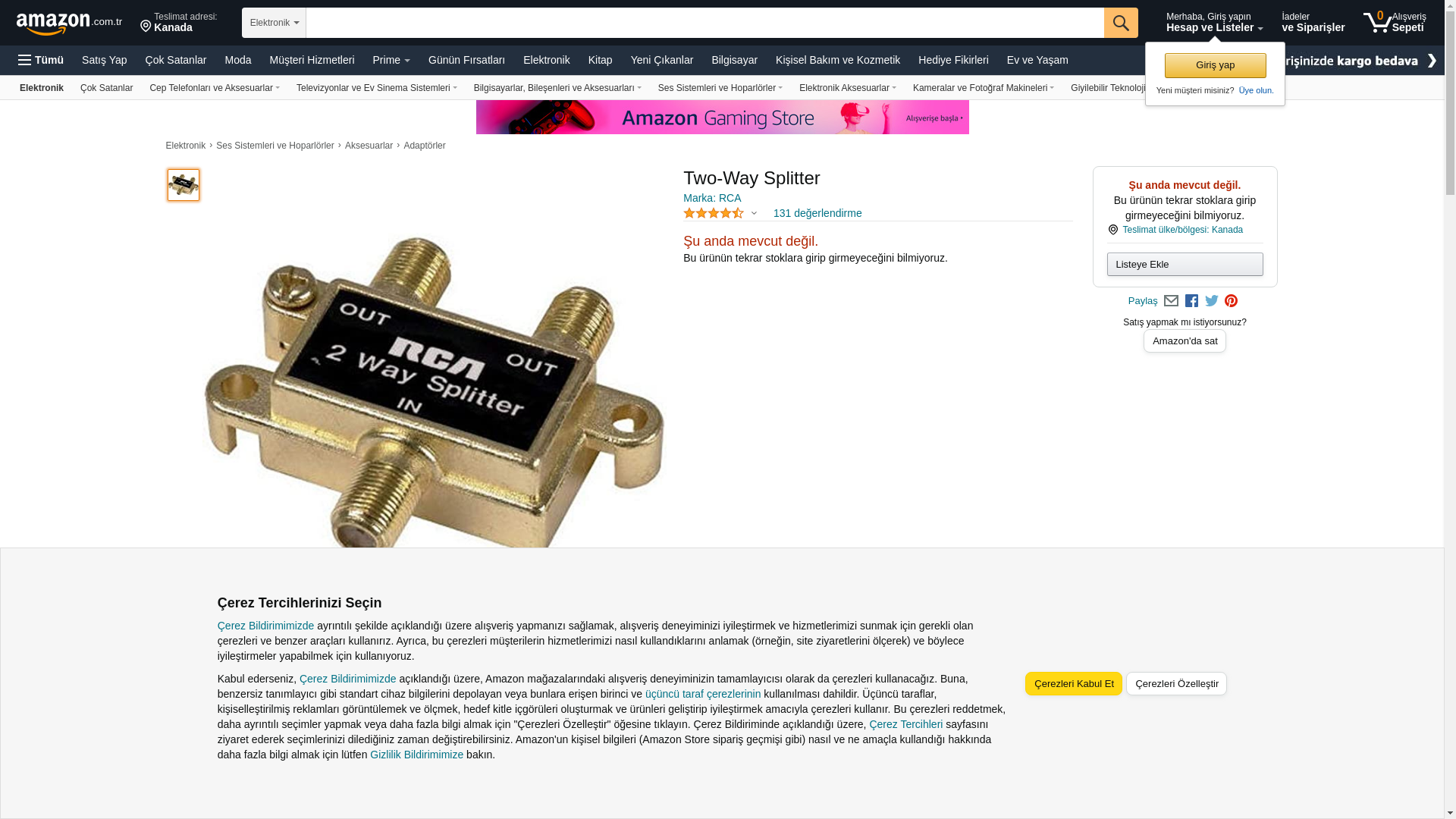Share product on Twitter icon
Screen dimensions: 1456x819
pyautogui.click(x=1212, y=301)
